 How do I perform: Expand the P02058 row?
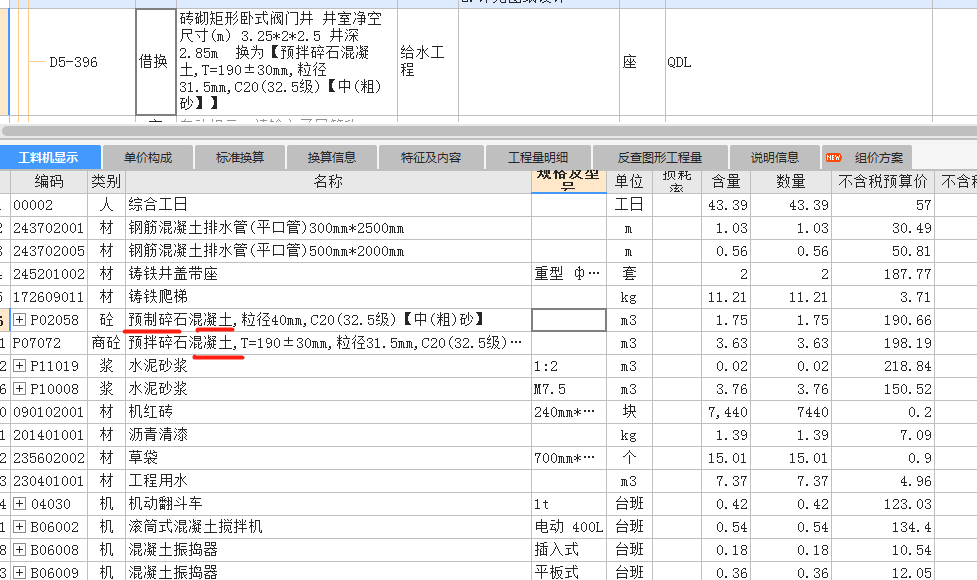(20, 320)
